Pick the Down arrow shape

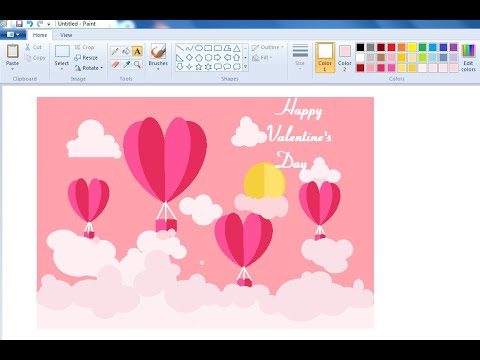180,67
